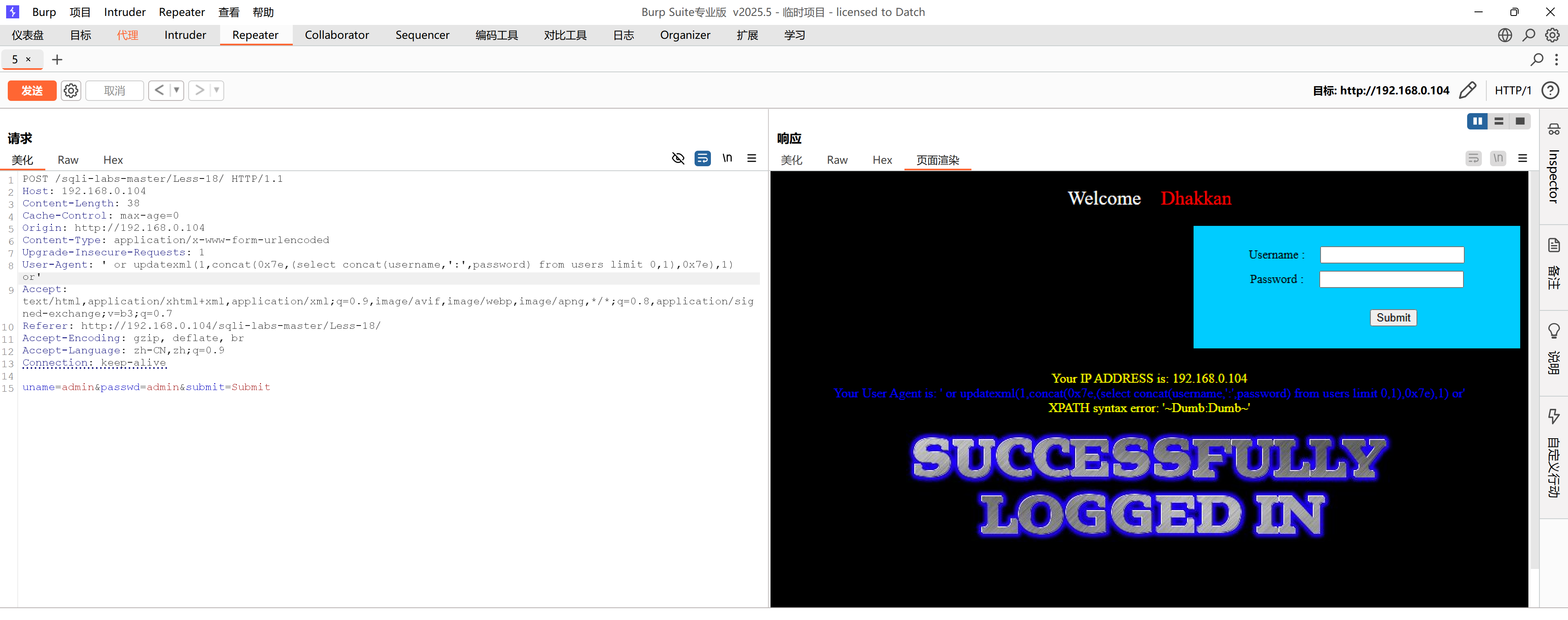The image size is (1568, 620).
Task: Click the globe icon in top bar
Action: (1505, 35)
